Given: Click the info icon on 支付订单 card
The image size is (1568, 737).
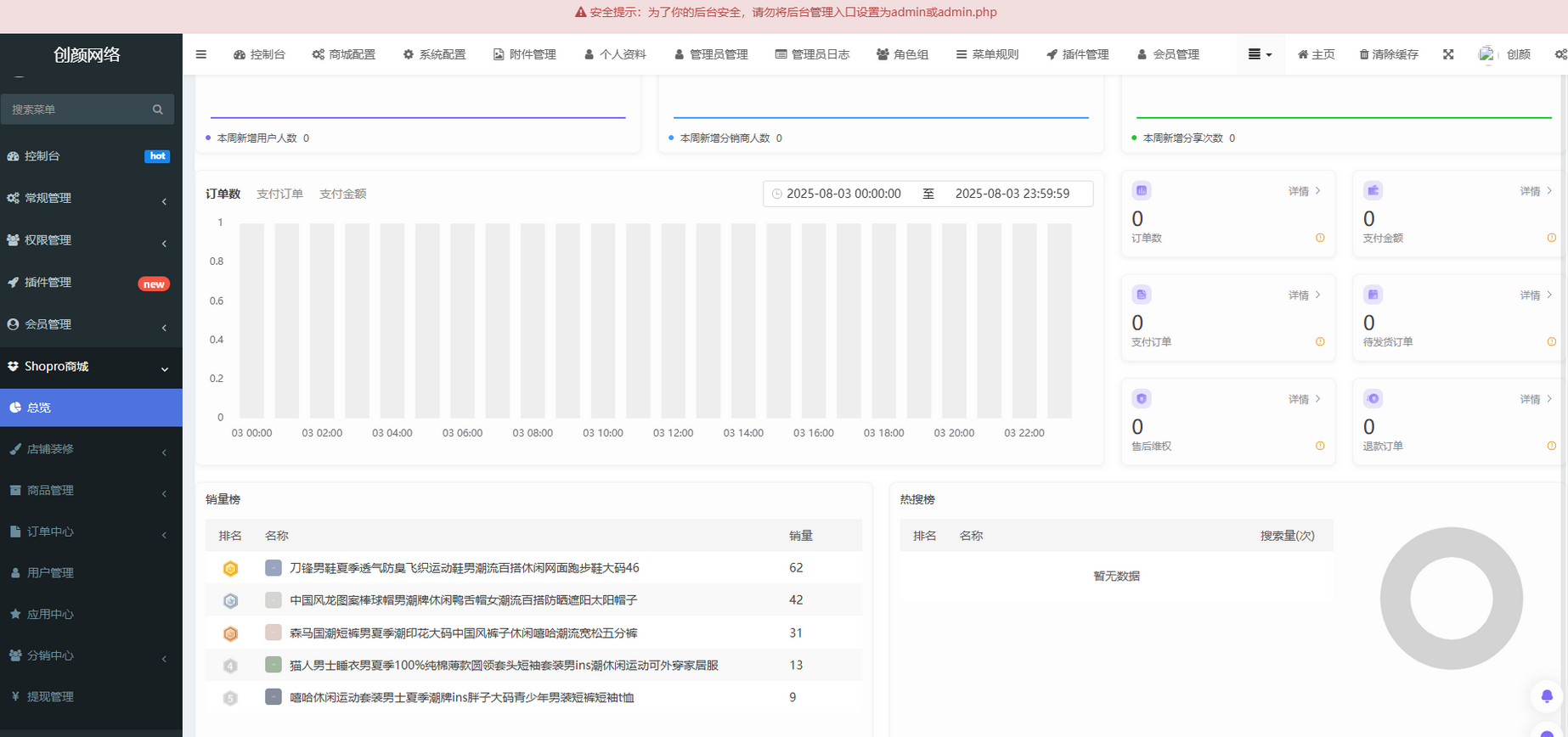Looking at the screenshot, I should pyautogui.click(x=1320, y=341).
